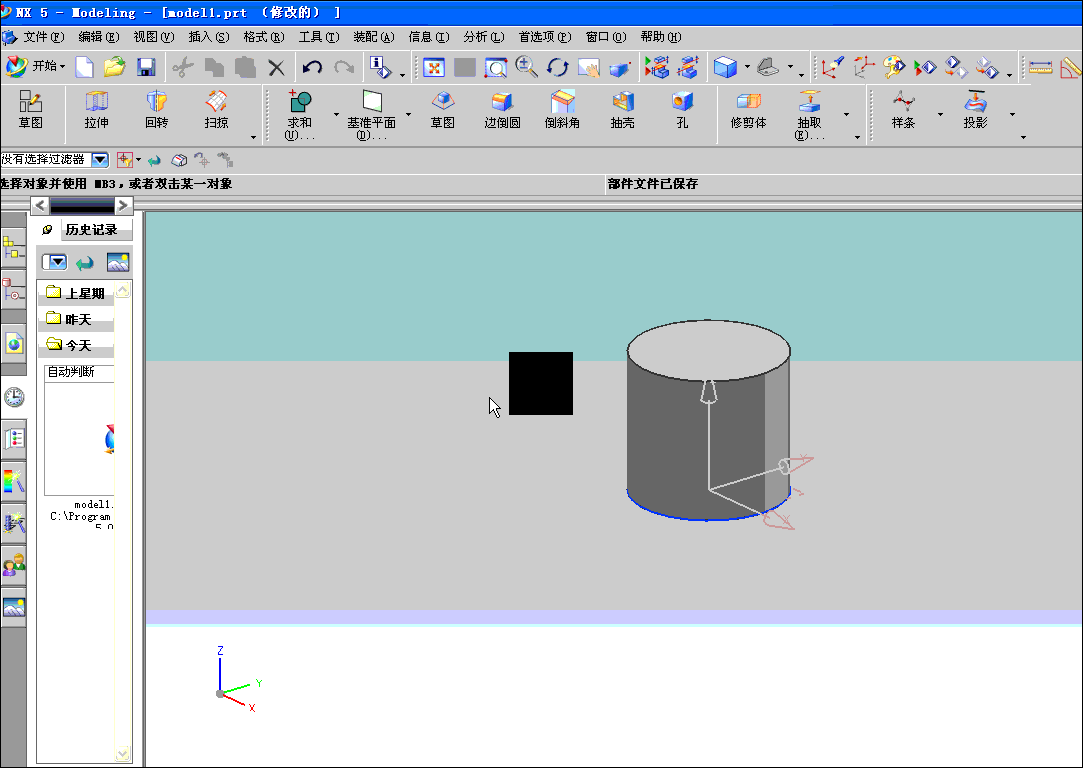The width and height of the screenshot is (1083, 768).
Task: Click the Undo arrow icon
Action: [312, 67]
